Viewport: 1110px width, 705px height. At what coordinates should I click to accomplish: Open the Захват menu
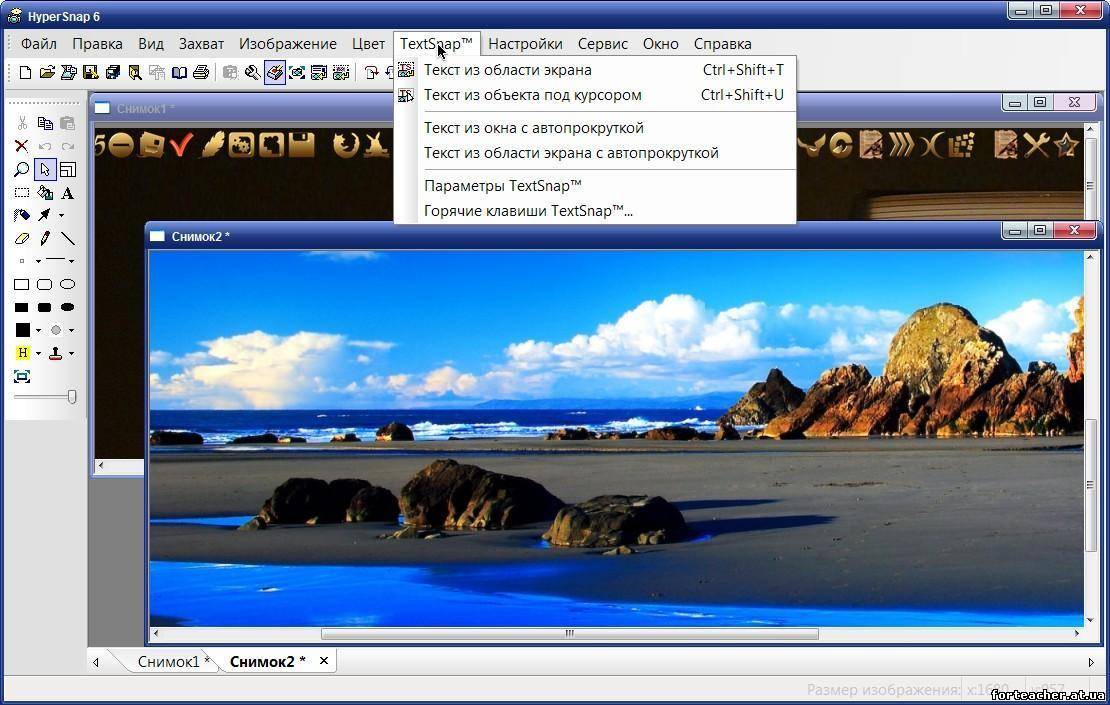point(201,43)
